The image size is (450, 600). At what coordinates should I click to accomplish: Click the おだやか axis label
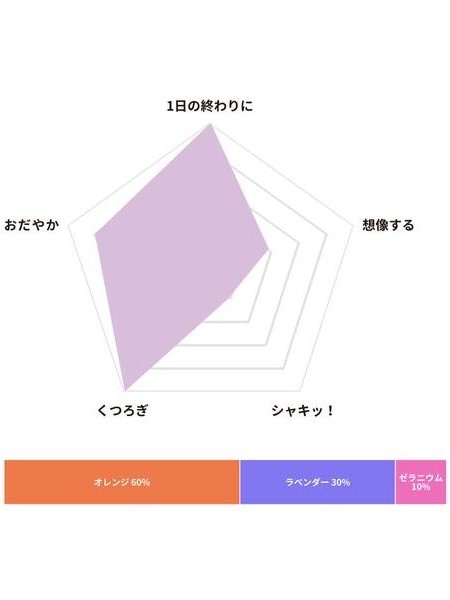tap(31, 225)
